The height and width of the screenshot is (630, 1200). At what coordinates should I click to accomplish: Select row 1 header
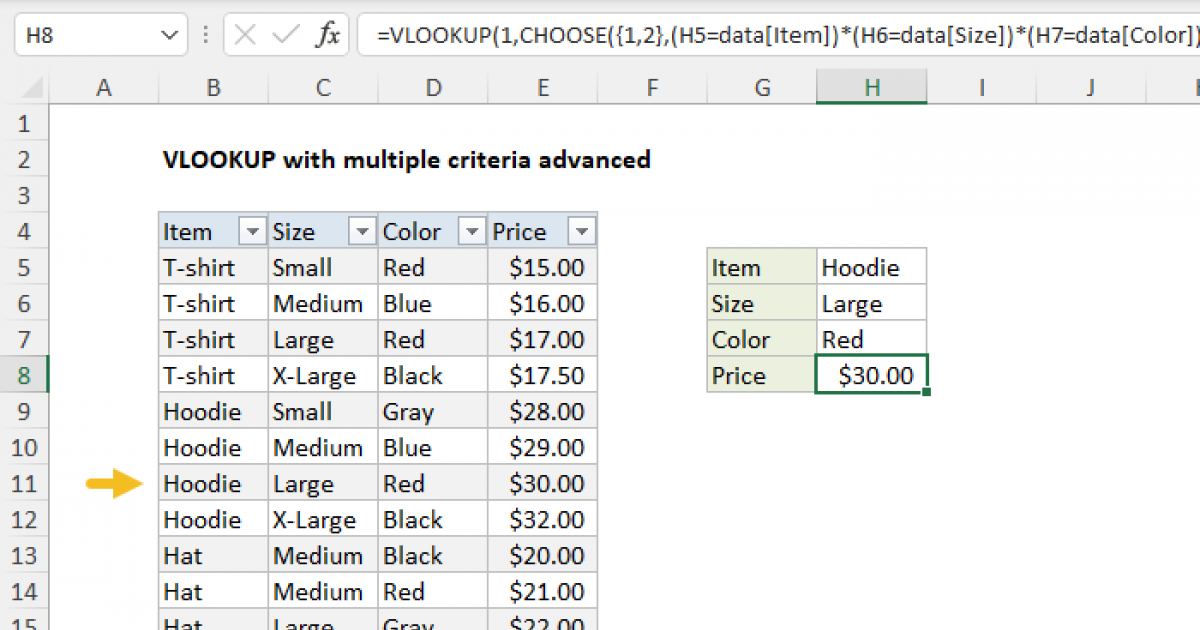tap(24, 124)
